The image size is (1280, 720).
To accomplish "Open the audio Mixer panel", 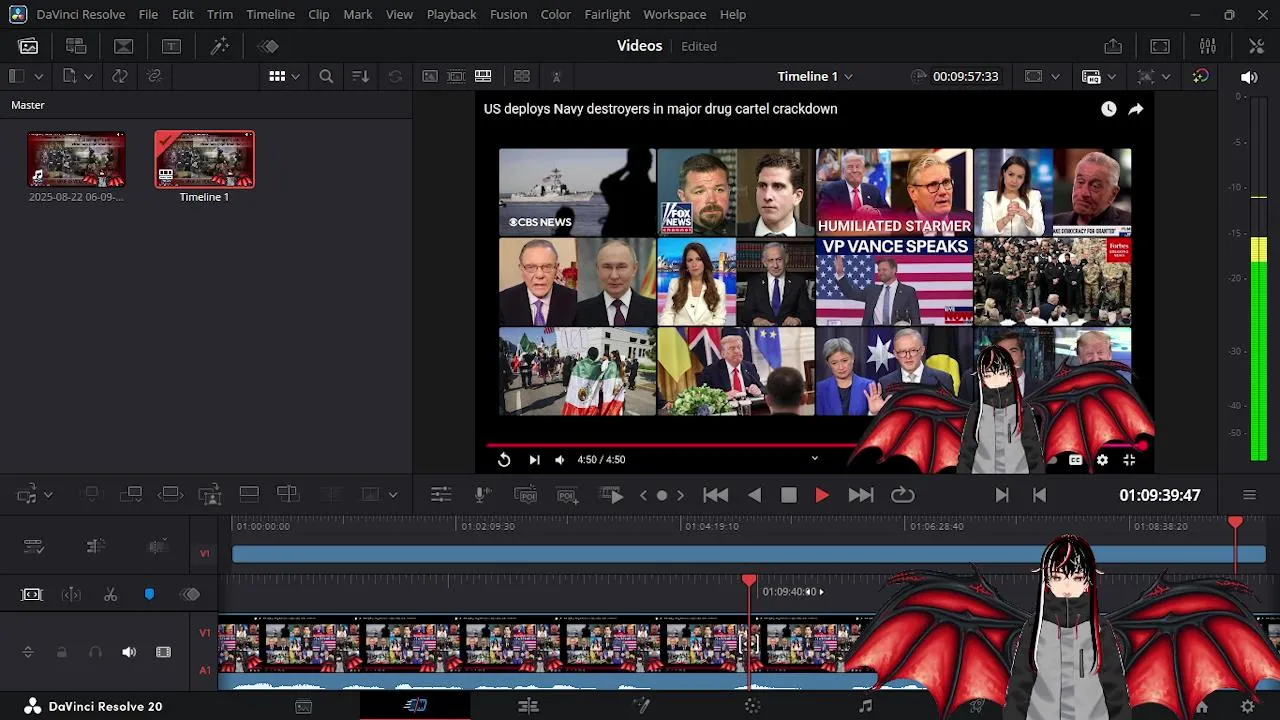I will click(1208, 46).
